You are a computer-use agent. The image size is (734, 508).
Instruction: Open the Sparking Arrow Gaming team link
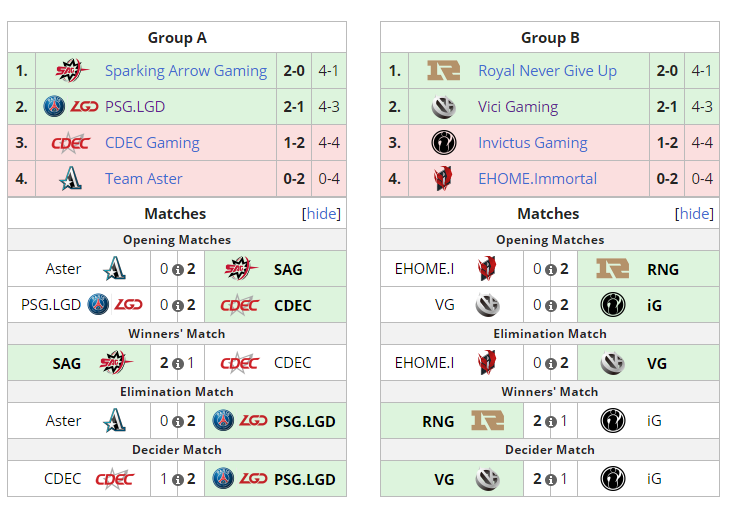(x=186, y=71)
